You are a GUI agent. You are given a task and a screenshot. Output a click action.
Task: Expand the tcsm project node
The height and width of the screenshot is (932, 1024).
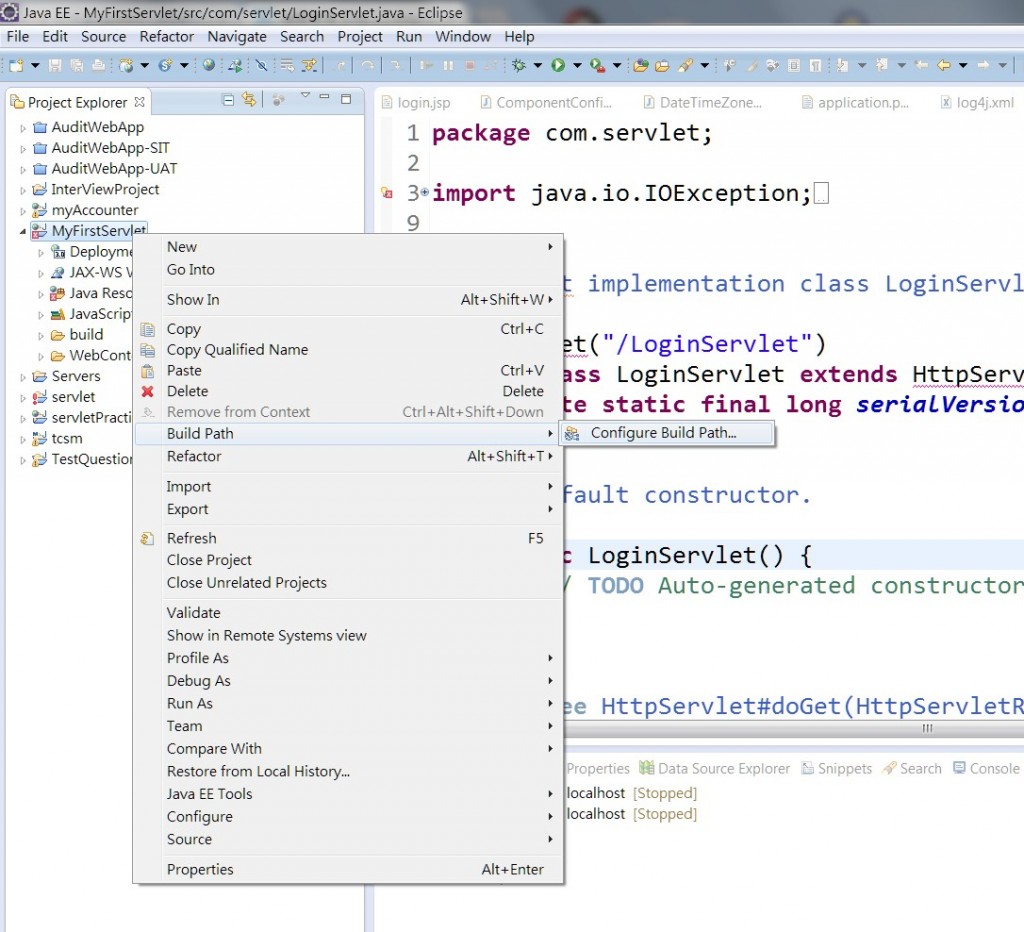(x=23, y=440)
